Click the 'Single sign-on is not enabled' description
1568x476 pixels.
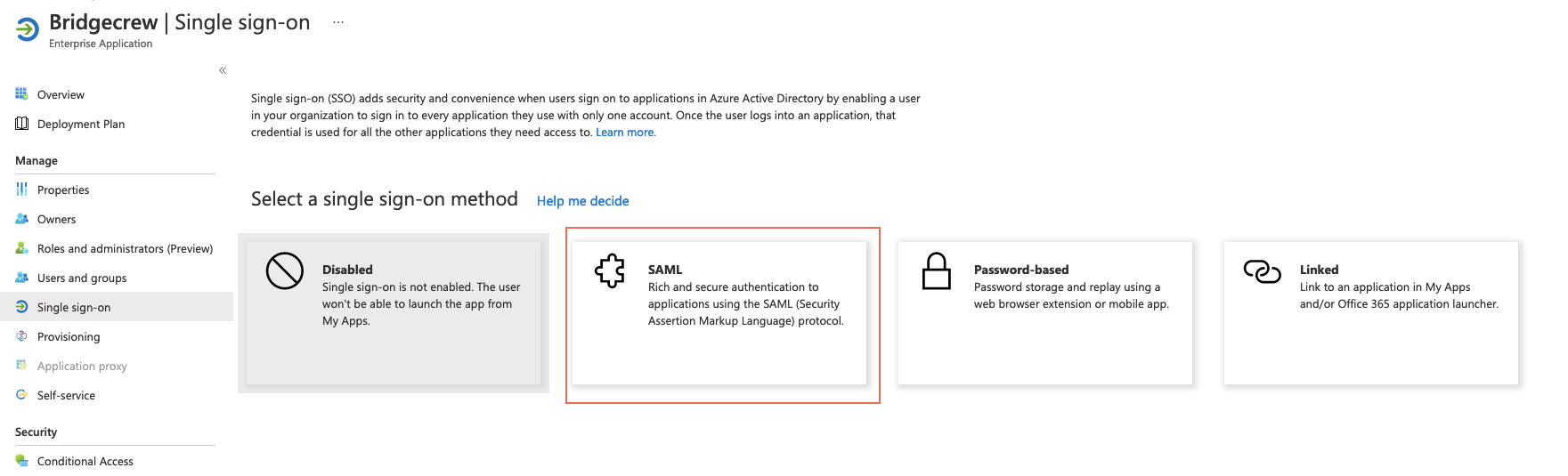(421, 304)
